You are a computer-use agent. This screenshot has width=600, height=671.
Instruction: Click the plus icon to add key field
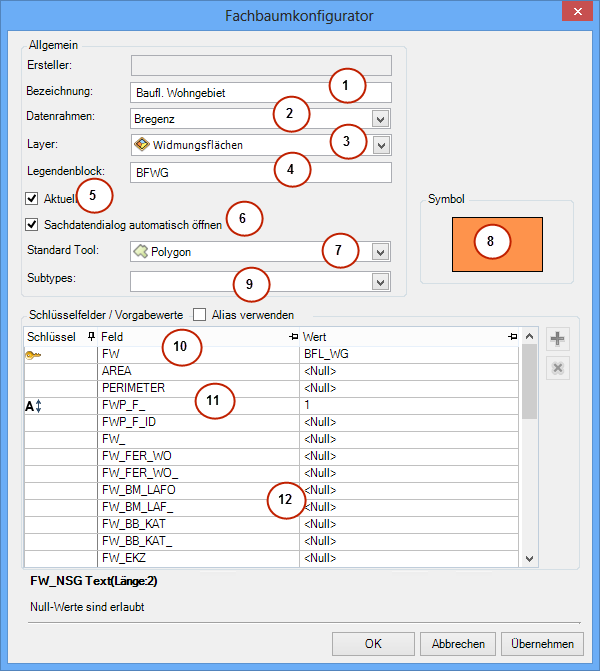(557, 339)
